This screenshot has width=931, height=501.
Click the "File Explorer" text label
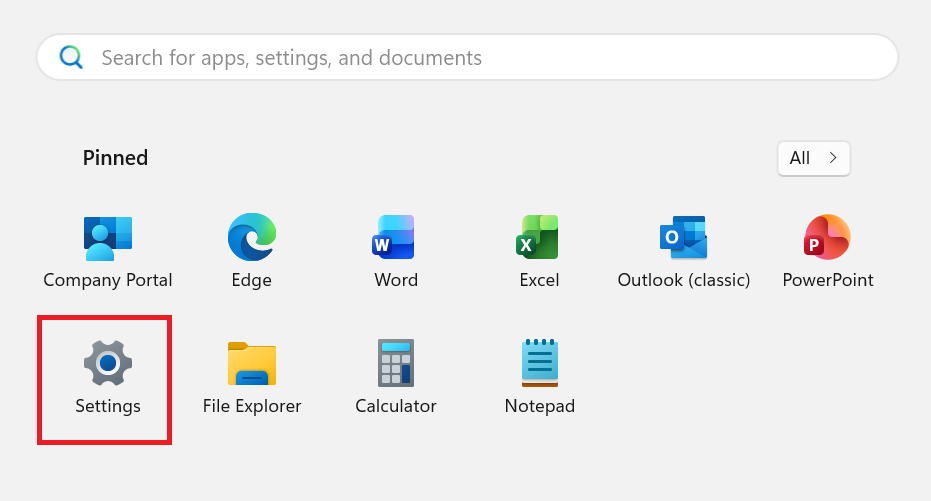coord(252,406)
